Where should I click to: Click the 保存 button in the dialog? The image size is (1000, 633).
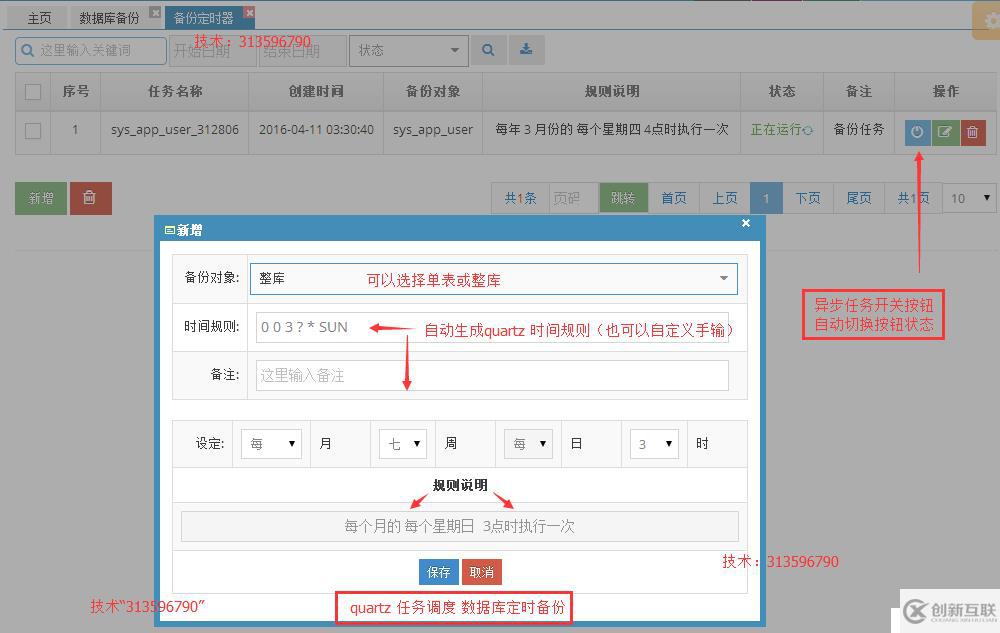point(437,572)
